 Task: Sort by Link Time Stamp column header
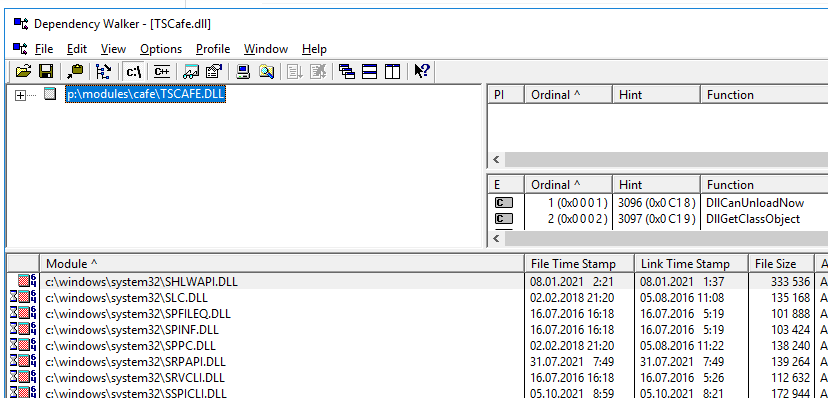point(691,263)
